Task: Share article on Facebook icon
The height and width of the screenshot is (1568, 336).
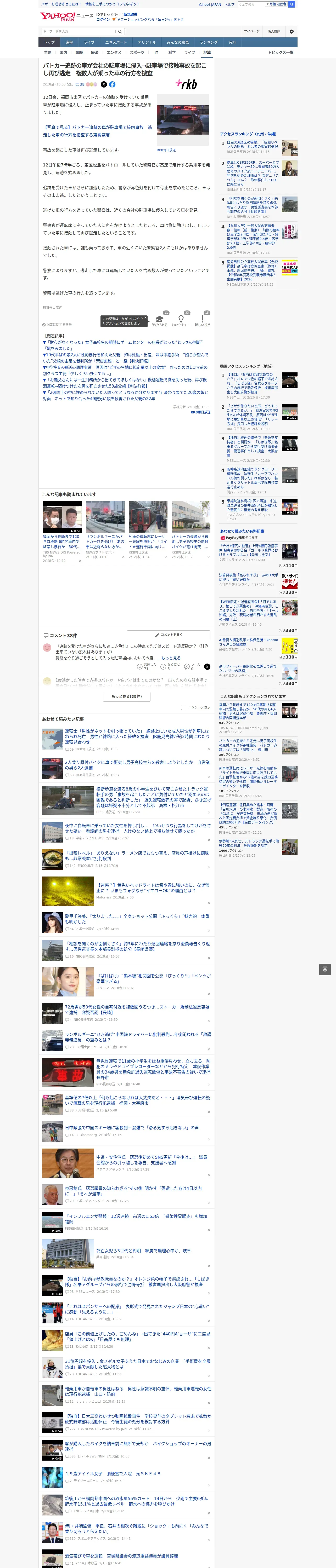Action: coord(112,85)
